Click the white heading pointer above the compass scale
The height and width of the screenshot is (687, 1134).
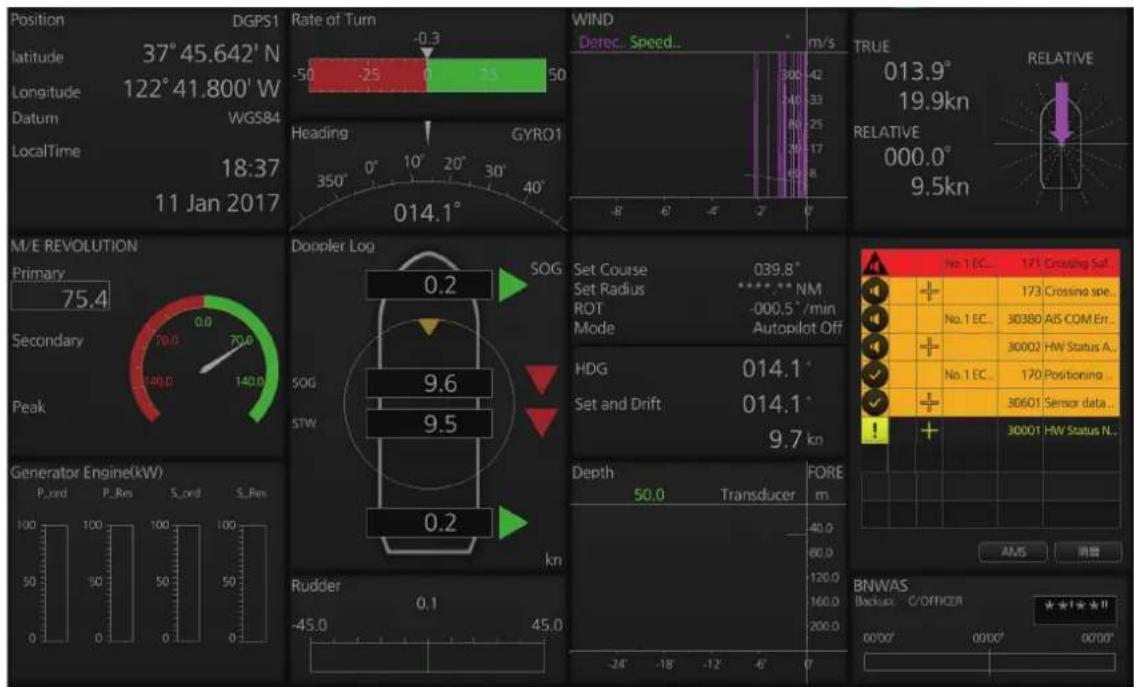(427, 132)
